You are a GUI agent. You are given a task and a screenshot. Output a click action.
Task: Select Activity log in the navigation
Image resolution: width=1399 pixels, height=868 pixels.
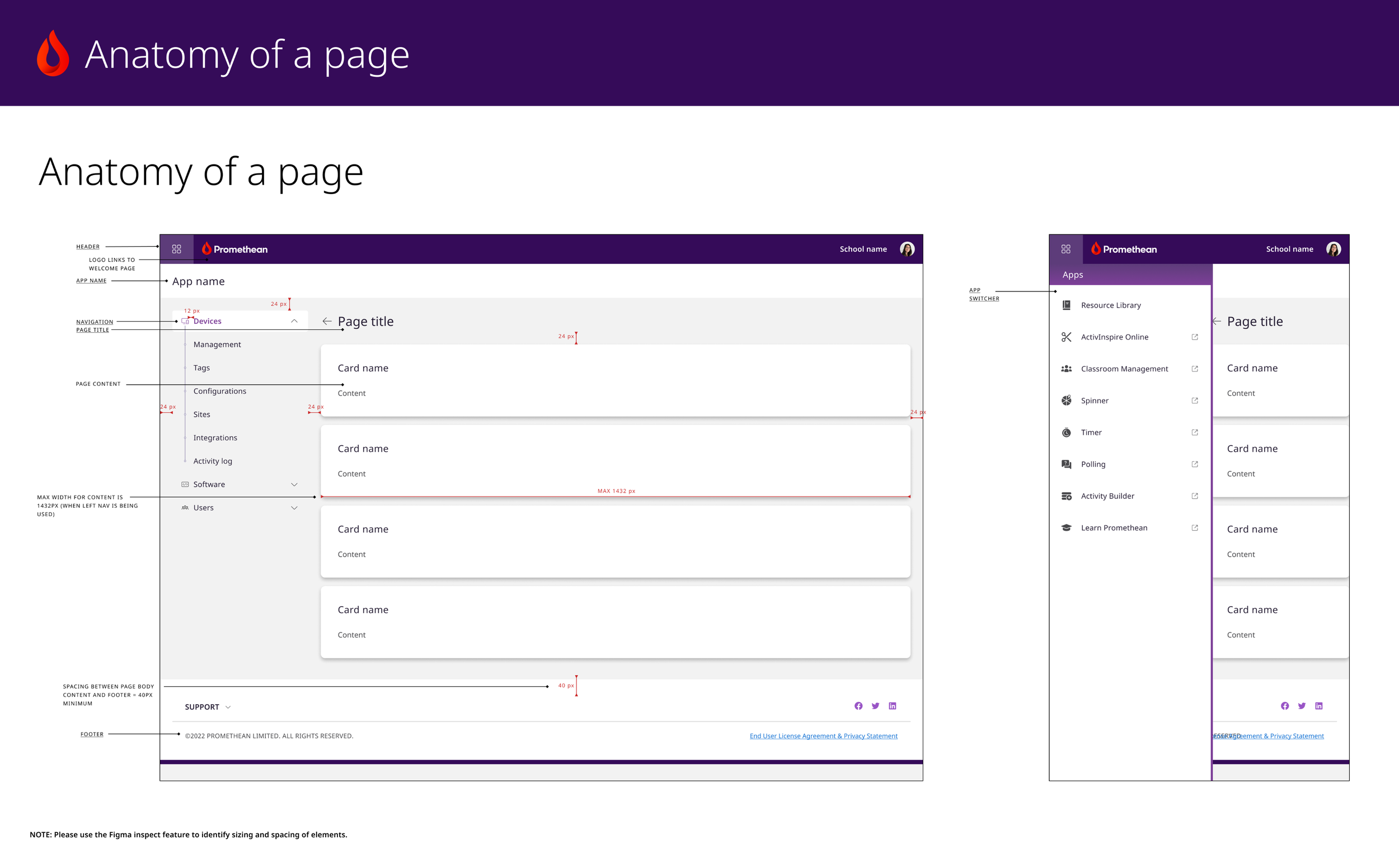tap(213, 461)
